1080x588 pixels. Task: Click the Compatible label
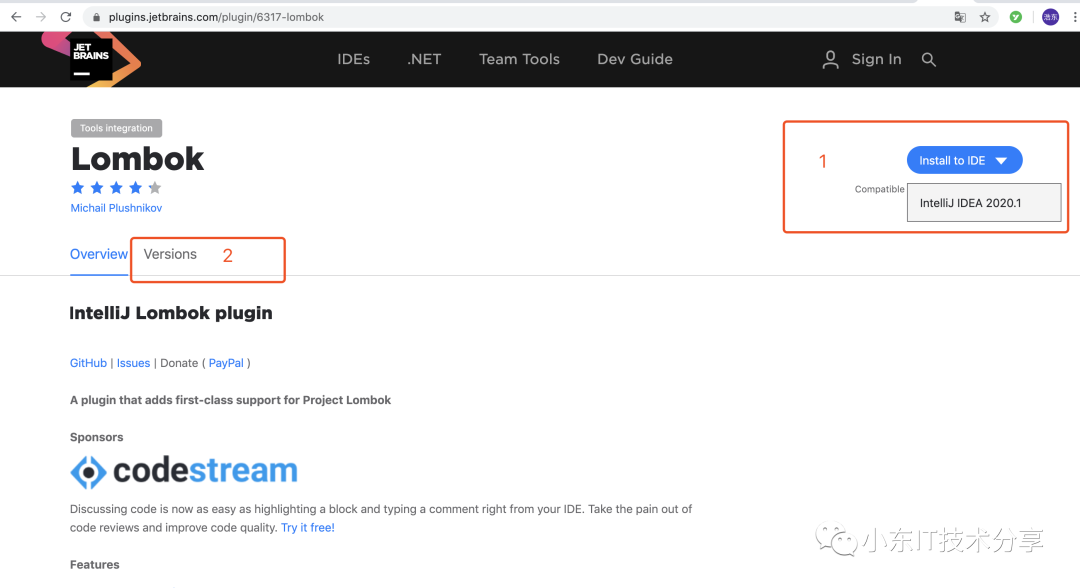tap(879, 189)
